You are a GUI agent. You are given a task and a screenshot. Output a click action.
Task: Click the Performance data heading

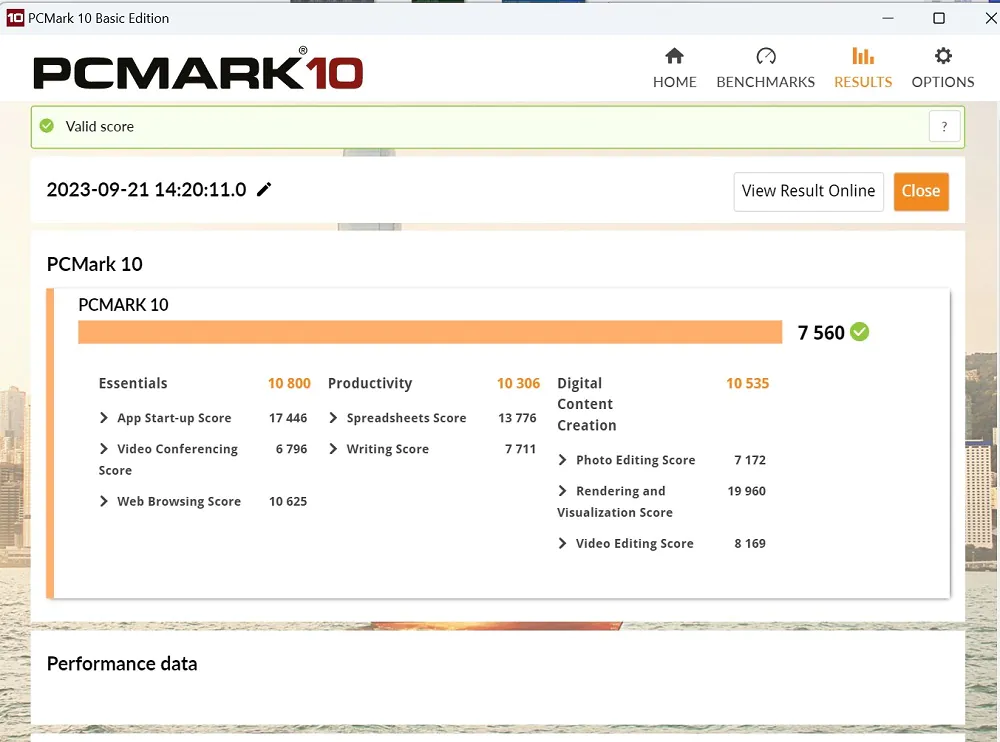point(122,664)
